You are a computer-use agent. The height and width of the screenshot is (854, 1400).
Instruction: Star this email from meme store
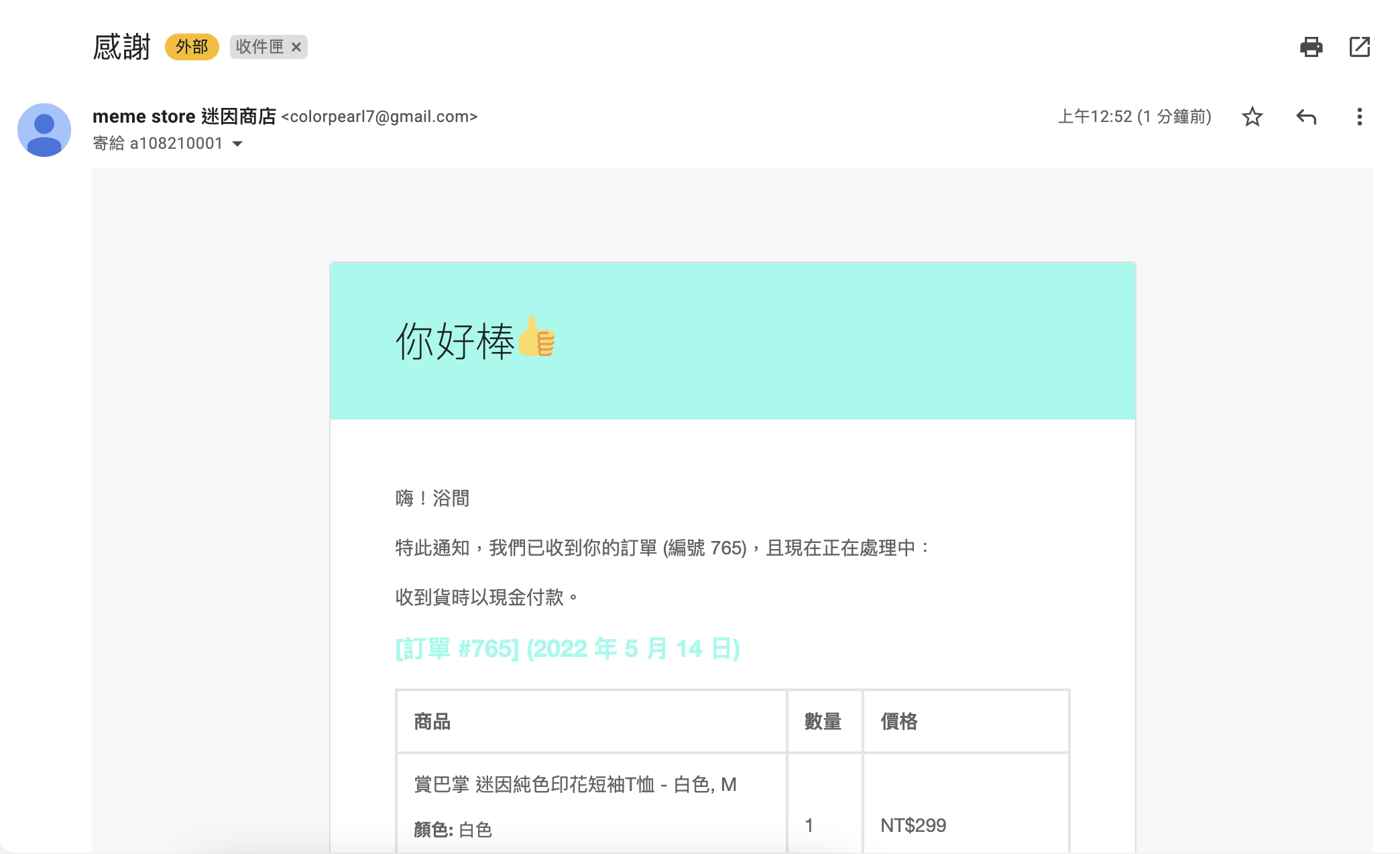[x=1252, y=117]
